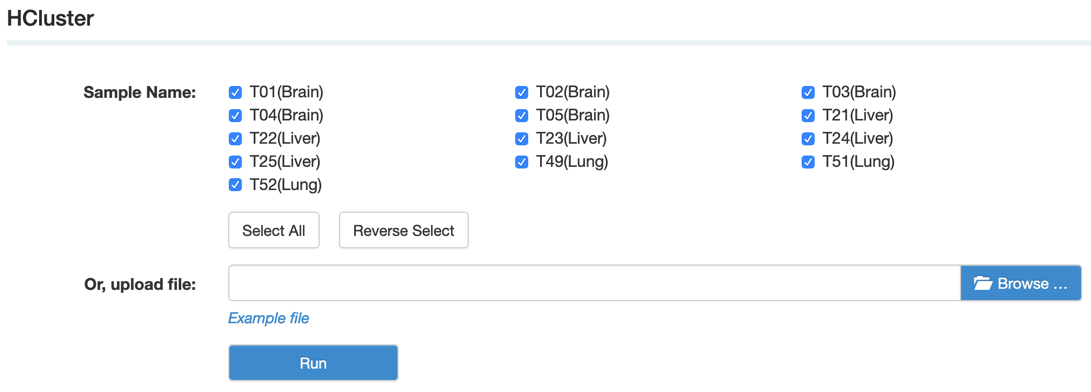Viewport: 1091px width, 392px height.
Task: Deselect the T51(Lung) checkbox
Action: click(x=808, y=162)
